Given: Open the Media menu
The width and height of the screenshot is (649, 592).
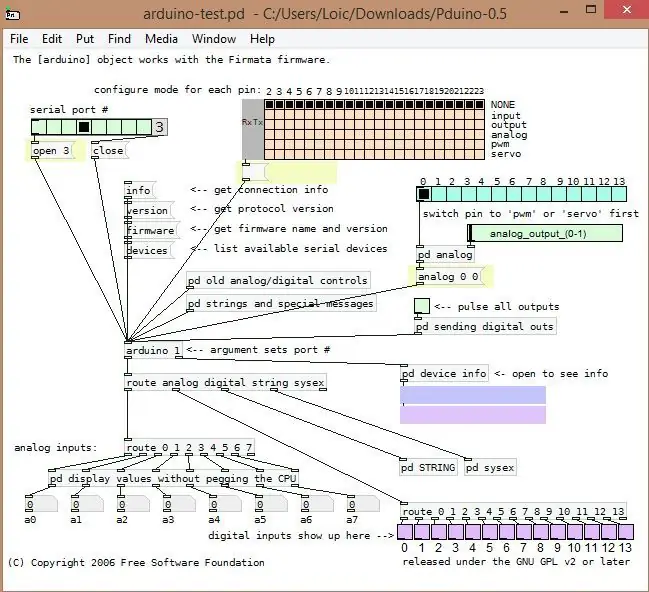Looking at the screenshot, I should (x=161, y=39).
